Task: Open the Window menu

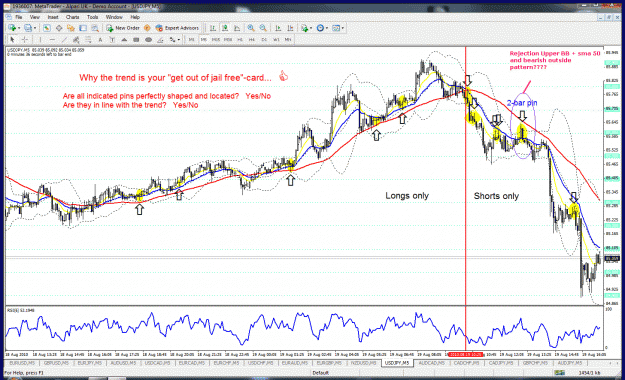Action: 114,17
